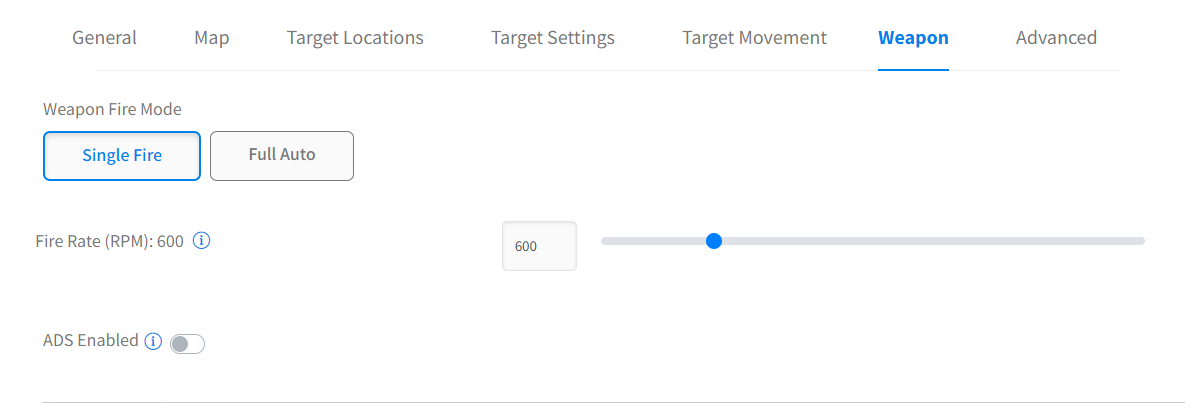Switch to the Advanced tab

pos(1056,38)
